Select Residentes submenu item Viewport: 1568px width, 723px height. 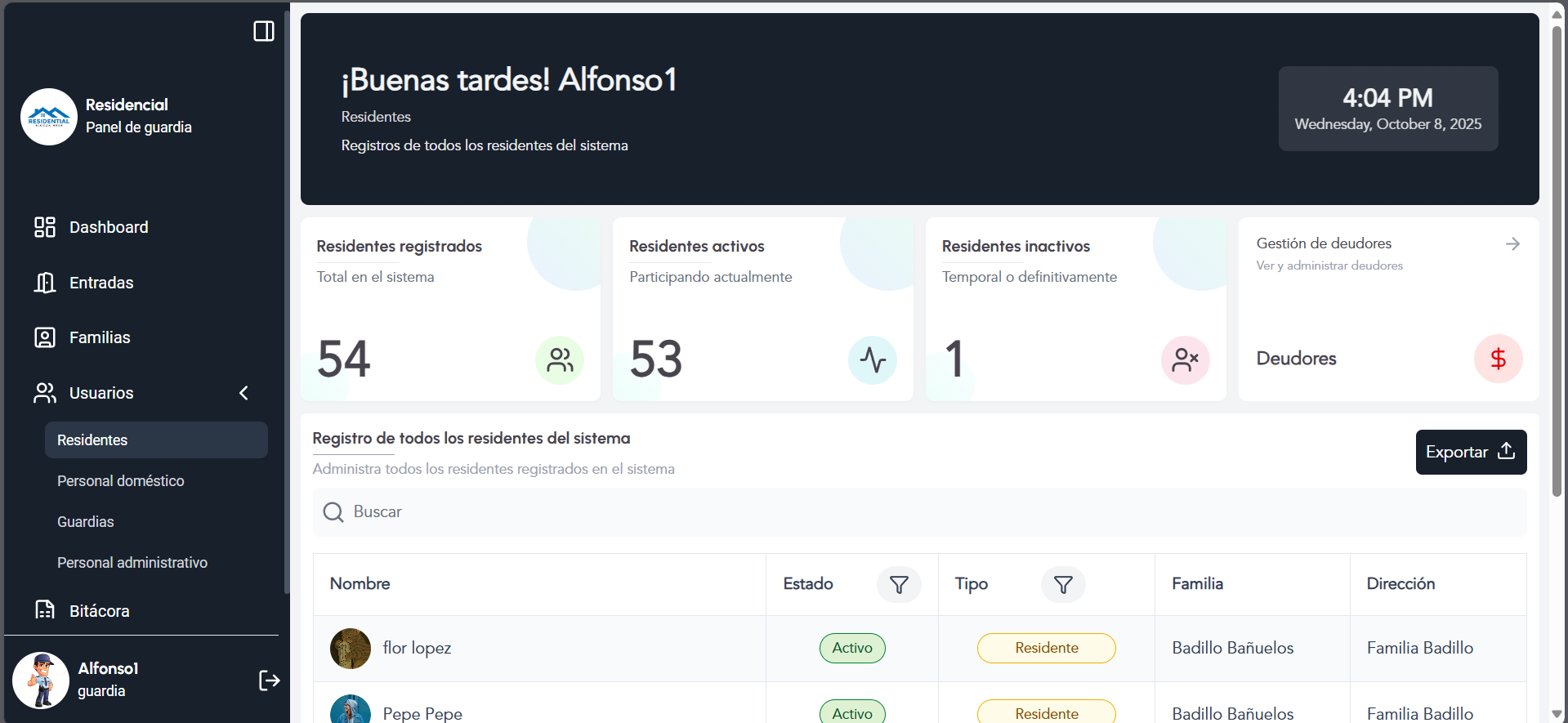coord(156,440)
